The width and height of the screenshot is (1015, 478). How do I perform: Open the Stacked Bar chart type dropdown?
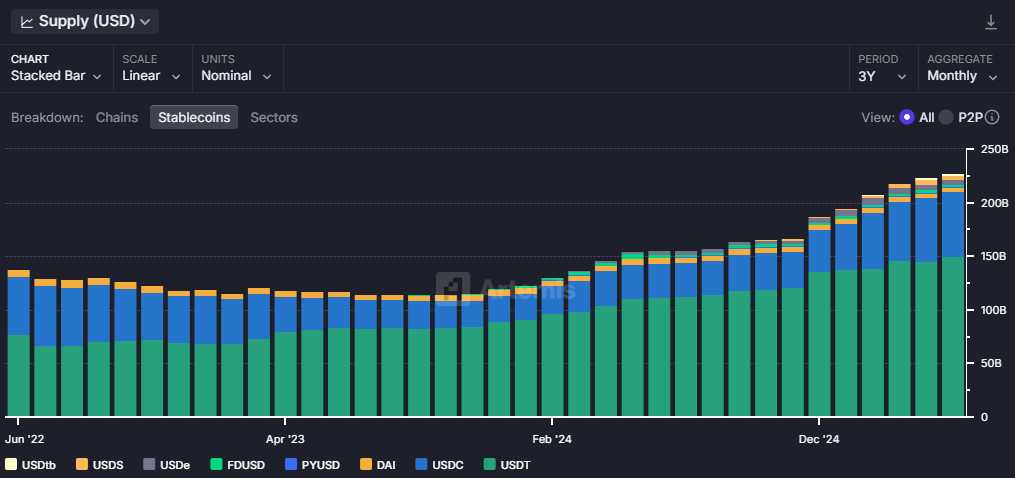[56, 75]
